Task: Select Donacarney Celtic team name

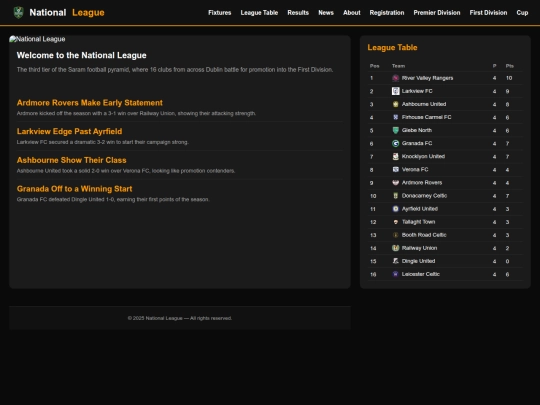Action: pyautogui.click(x=424, y=196)
